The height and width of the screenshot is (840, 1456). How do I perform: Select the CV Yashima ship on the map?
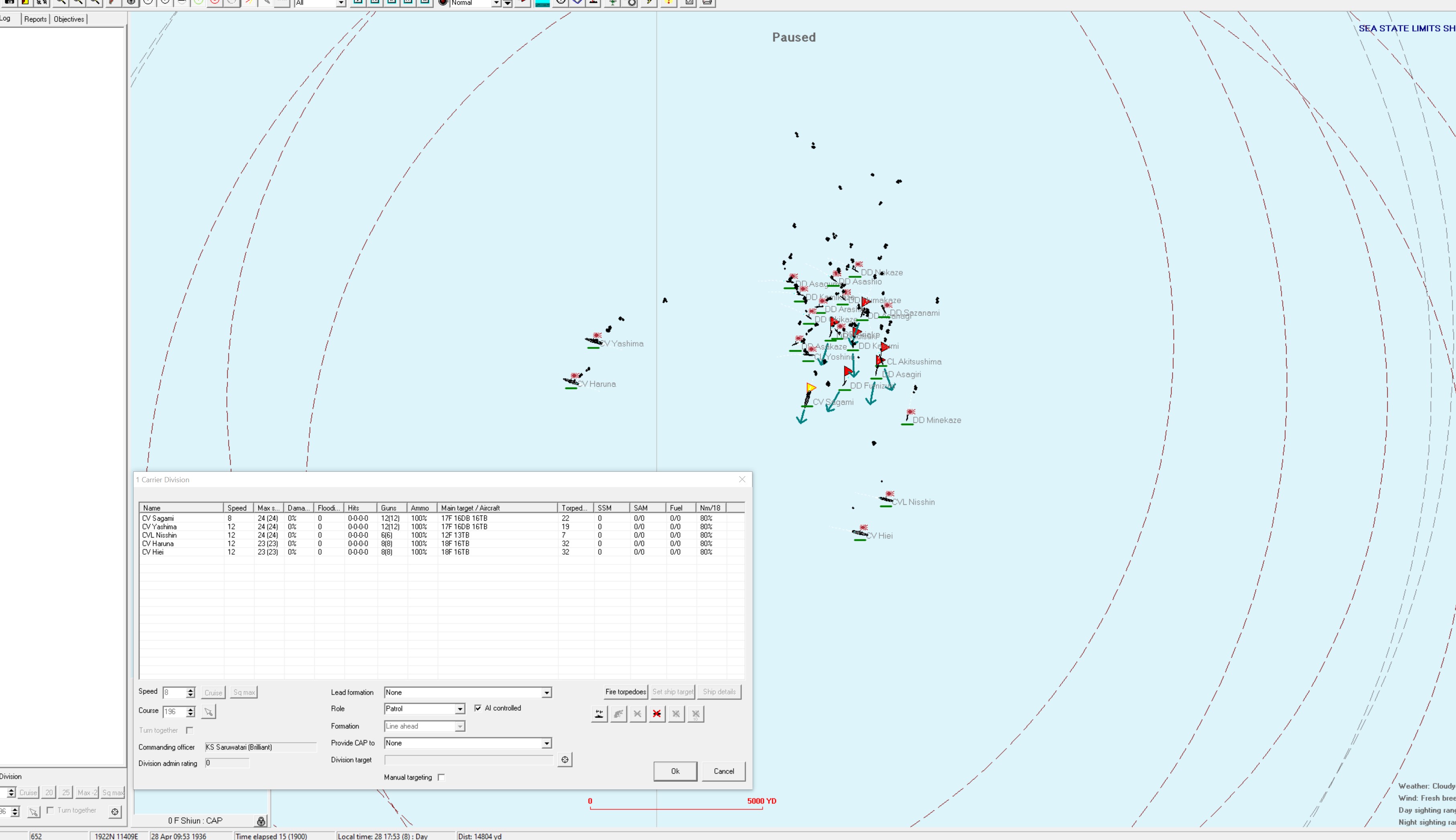[594, 341]
